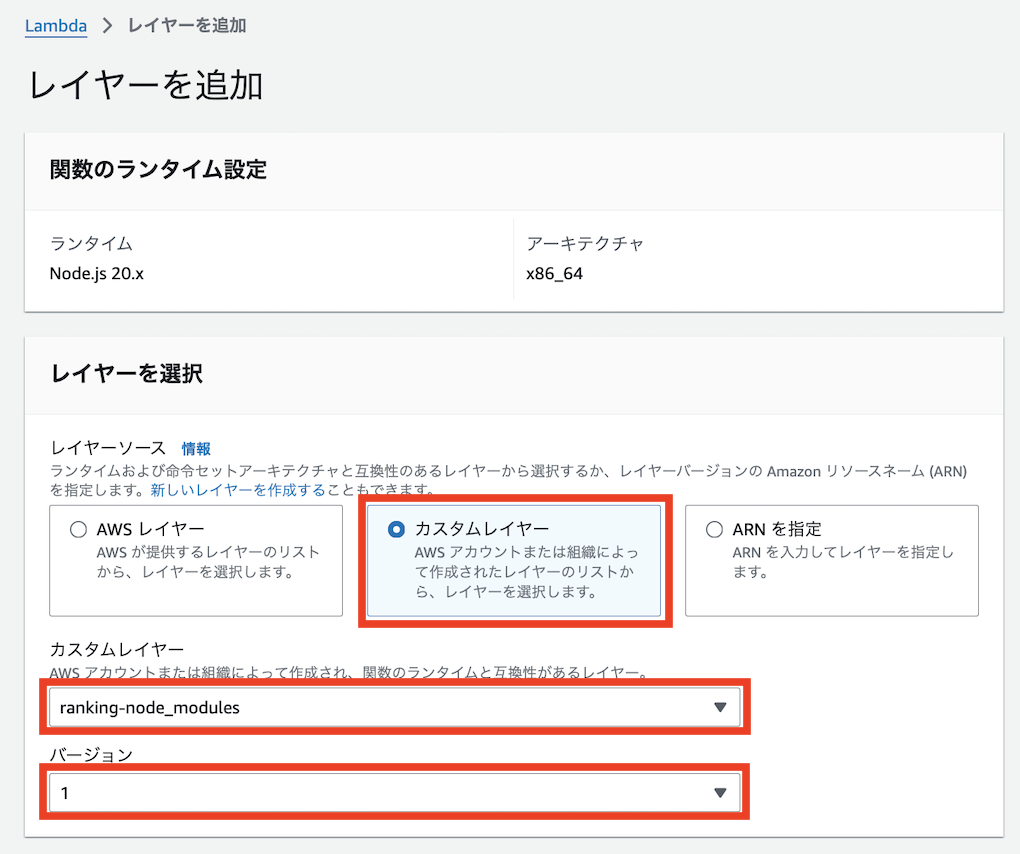Open the 情報 info link beside レイヤーソース
1020x854 pixels.
(196, 449)
